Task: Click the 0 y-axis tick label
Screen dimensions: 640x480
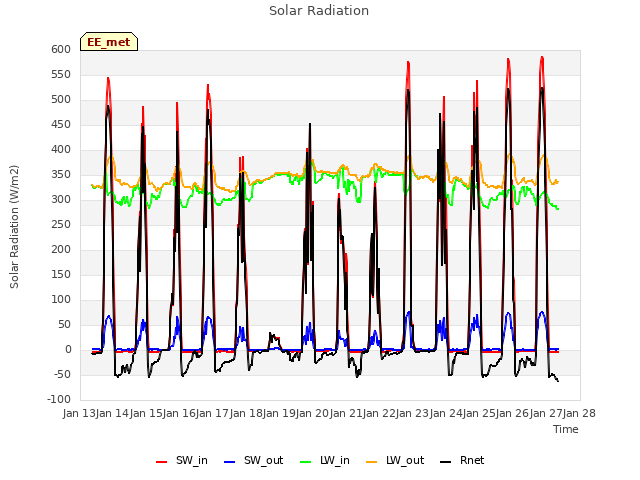Action: pyautogui.click(x=68, y=349)
